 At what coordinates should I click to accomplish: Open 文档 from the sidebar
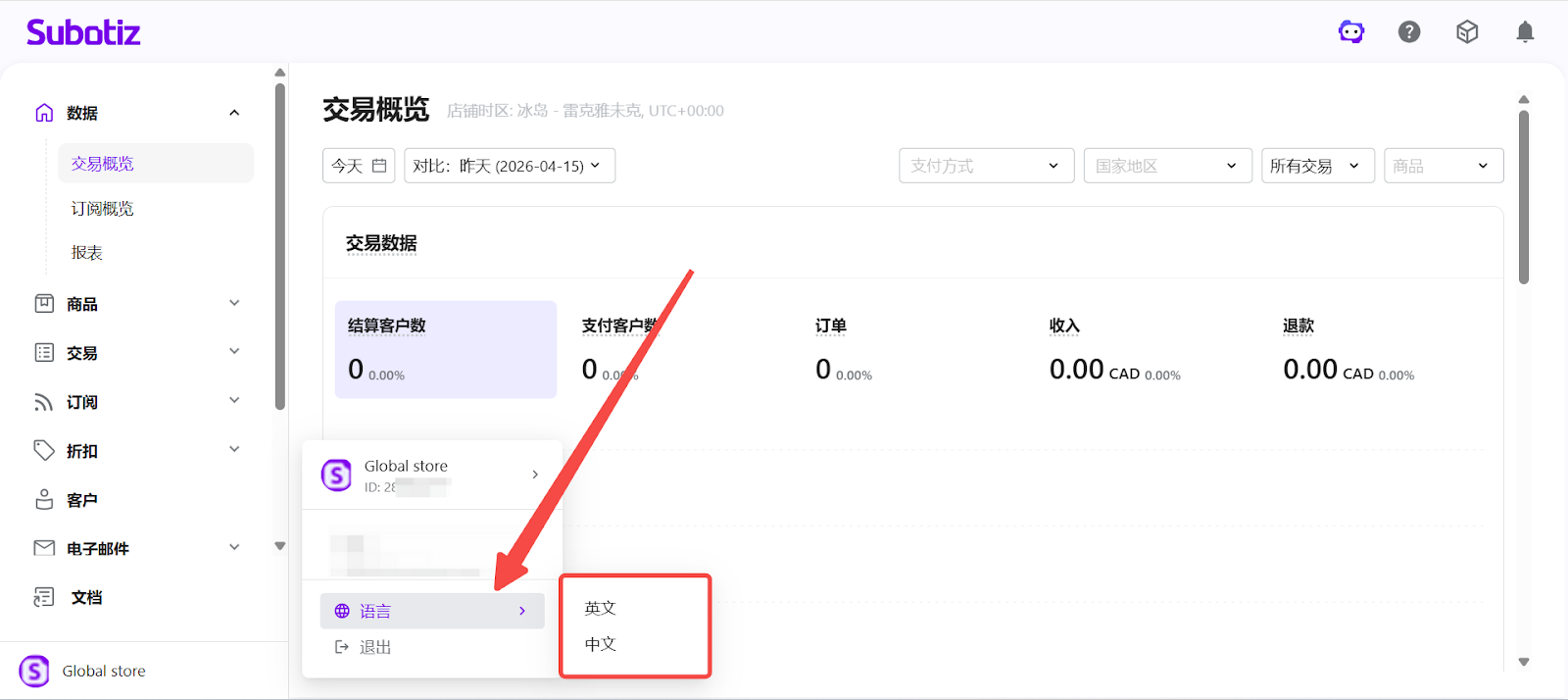point(86,597)
